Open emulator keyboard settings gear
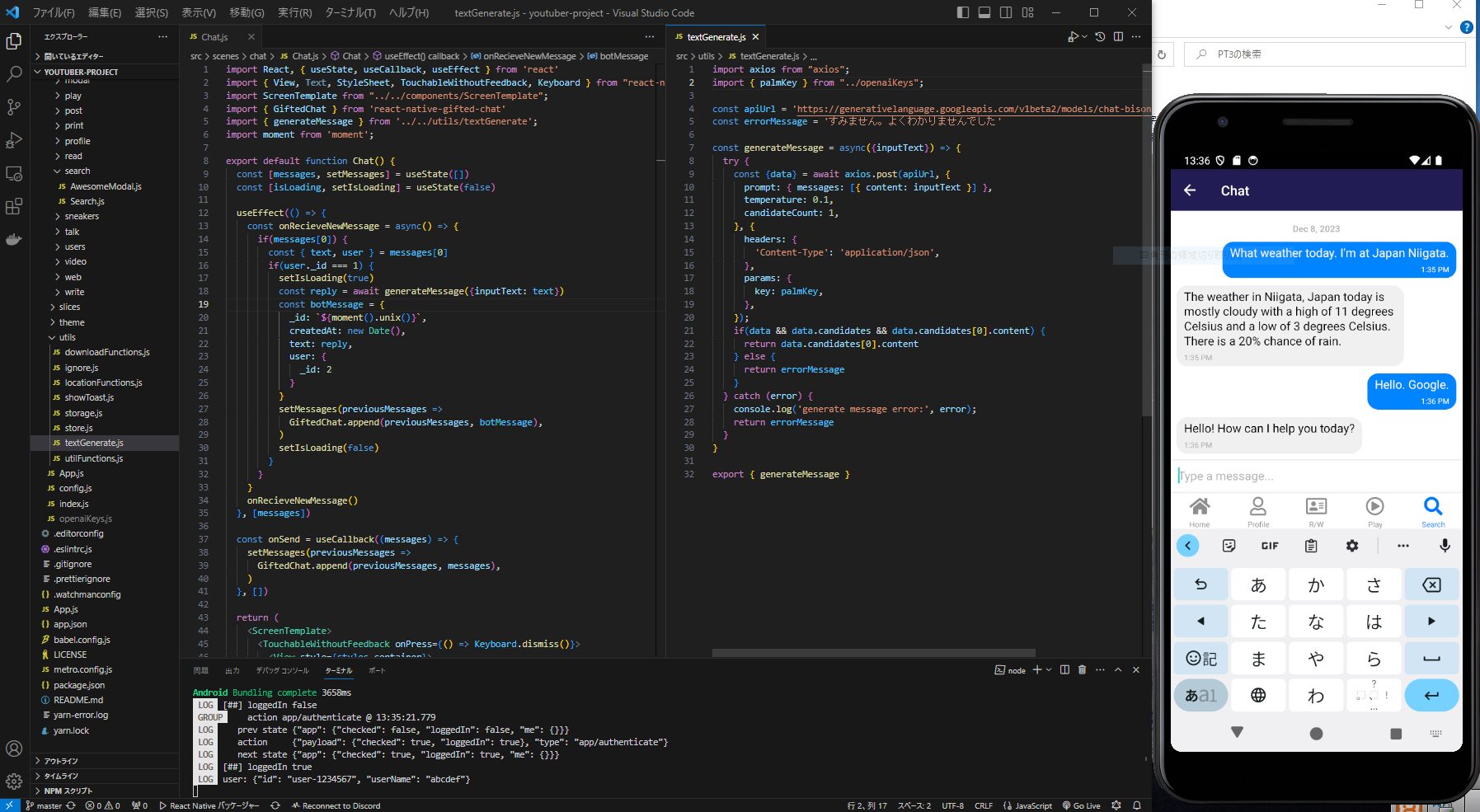The height and width of the screenshot is (812, 1480). pyautogui.click(x=1352, y=546)
